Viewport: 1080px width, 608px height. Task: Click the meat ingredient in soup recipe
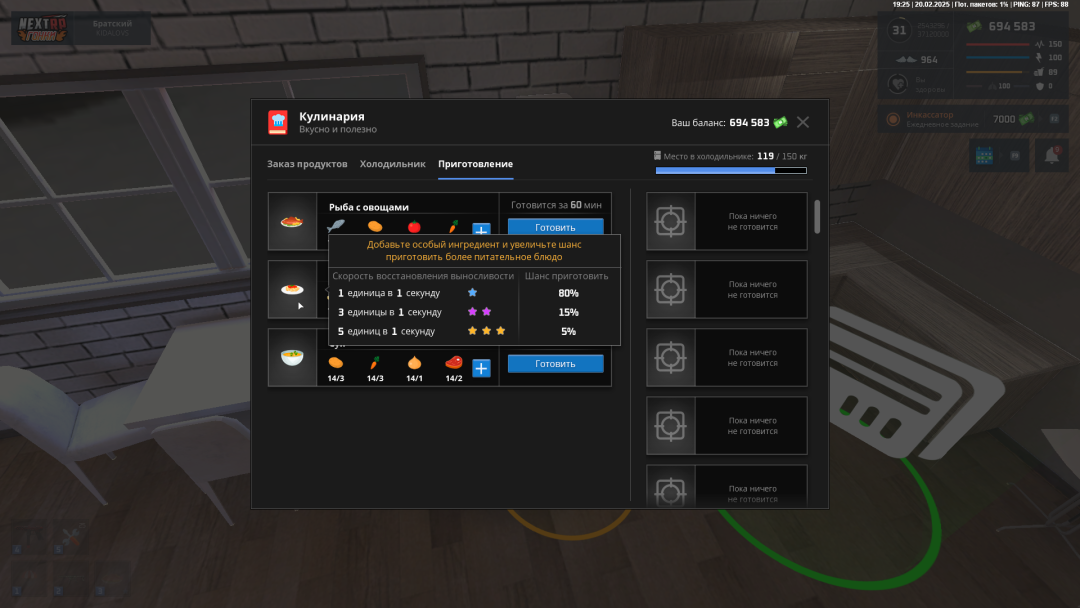(x=454, y=363)
